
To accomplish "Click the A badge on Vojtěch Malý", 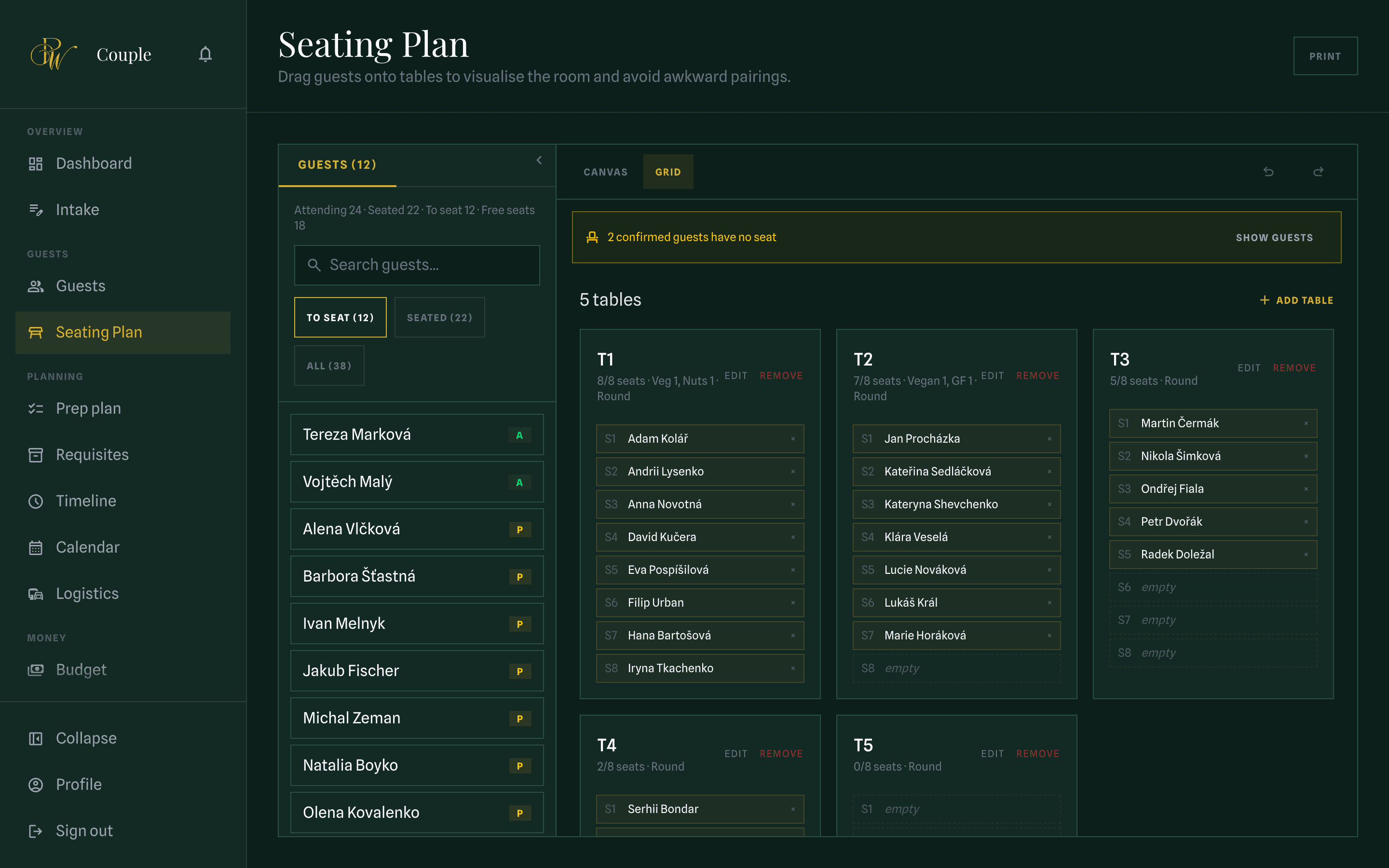I will (x=520, y=482).
